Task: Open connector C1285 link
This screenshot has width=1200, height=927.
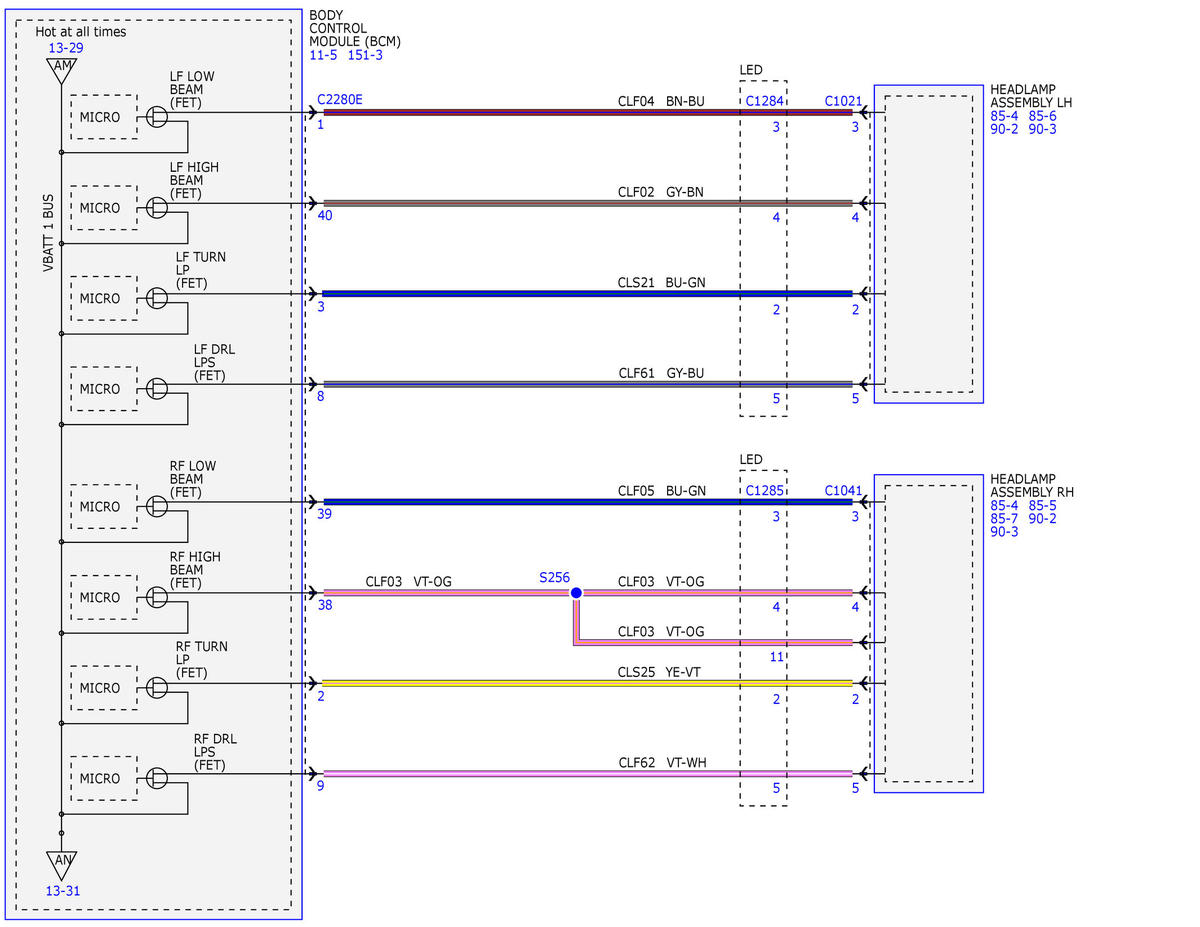Action: (765, 491)
